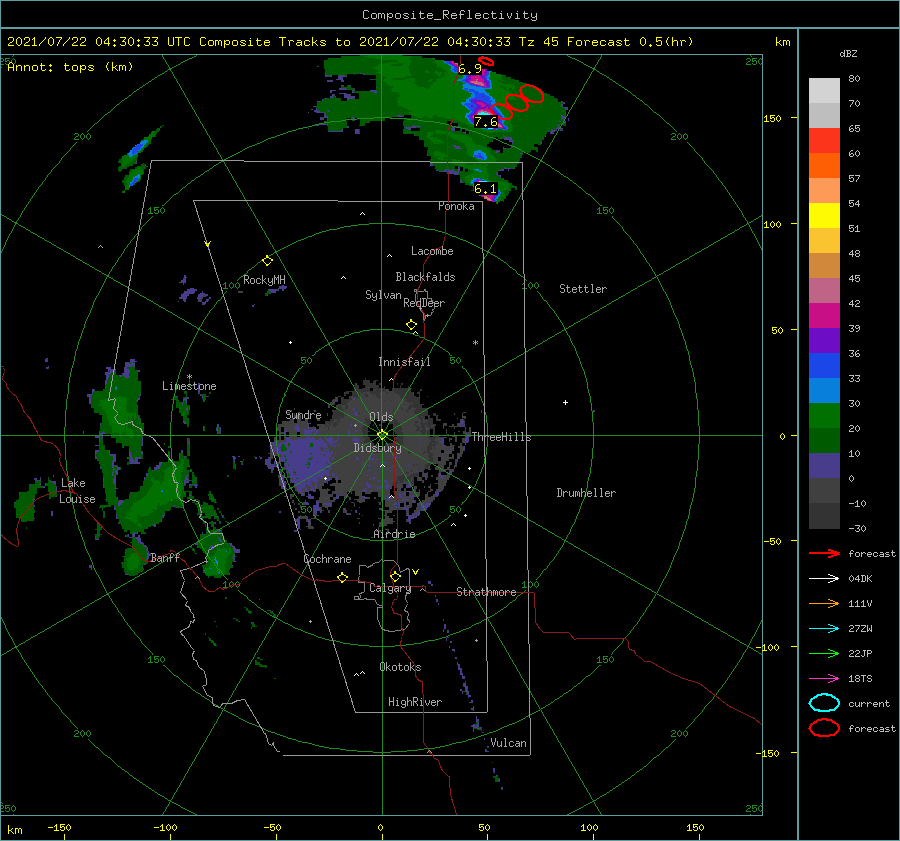Click the Cochrane city label
The width and height of the screenshot is (900, 841).
(327, 559)
